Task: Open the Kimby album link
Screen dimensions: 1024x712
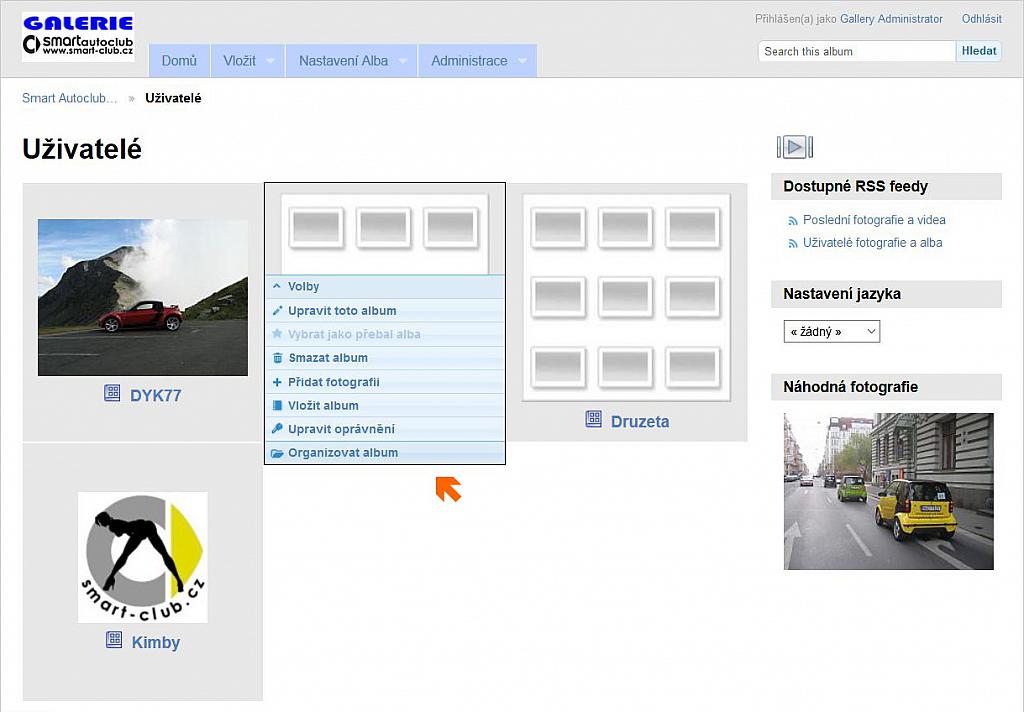Action: [155, 642]
